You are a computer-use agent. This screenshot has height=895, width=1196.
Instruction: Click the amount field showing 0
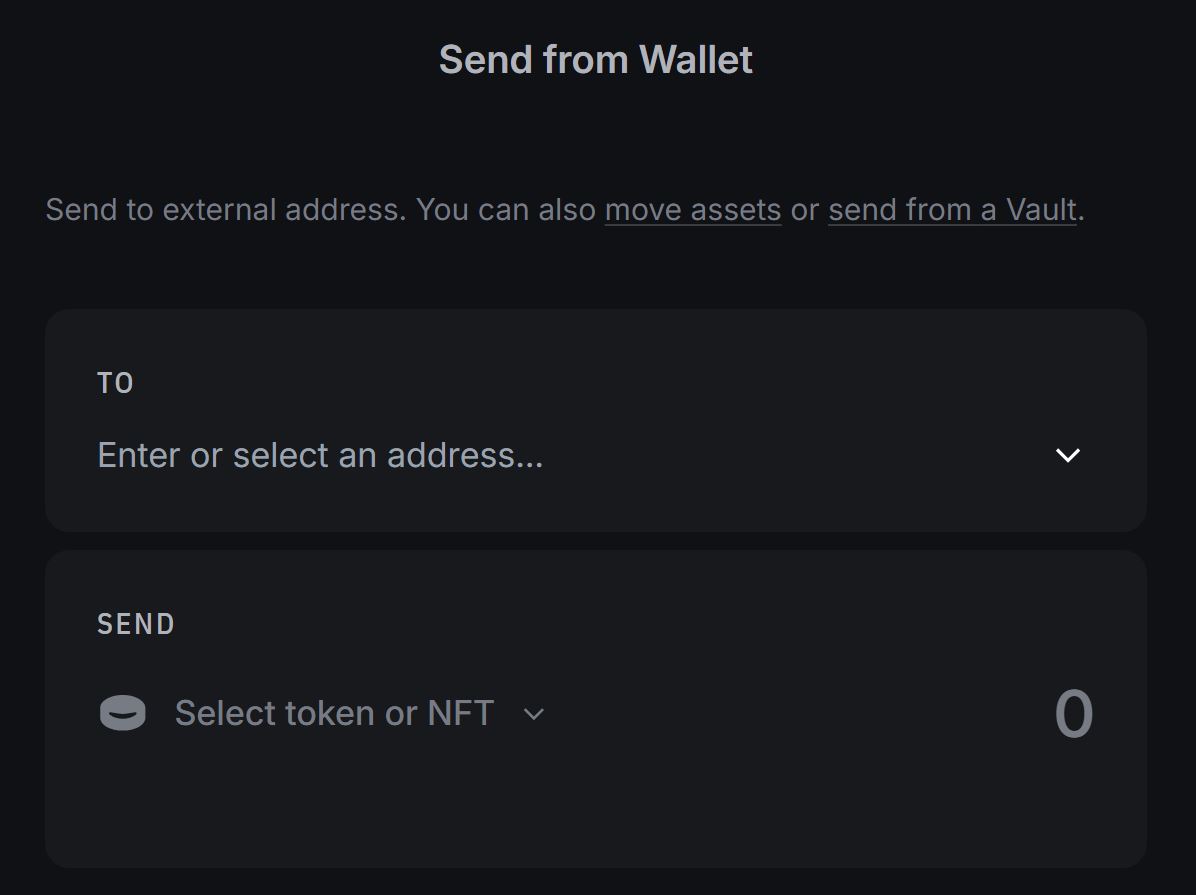1073,715
